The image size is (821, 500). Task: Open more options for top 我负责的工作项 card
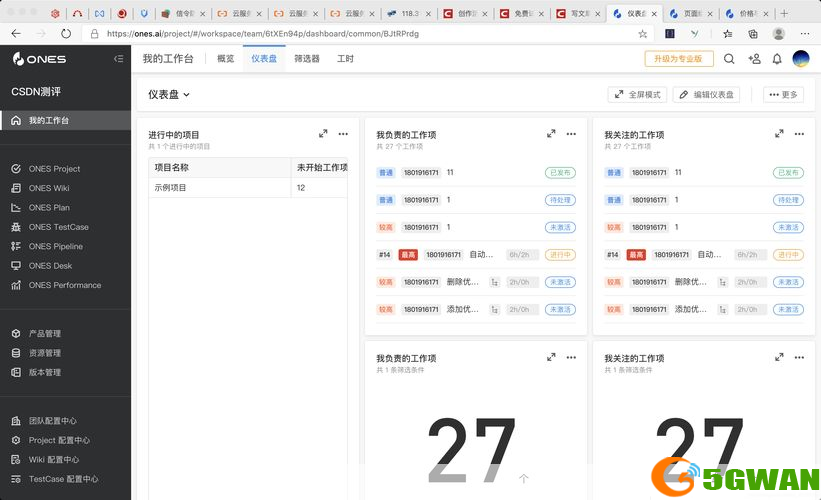(571, 134)
